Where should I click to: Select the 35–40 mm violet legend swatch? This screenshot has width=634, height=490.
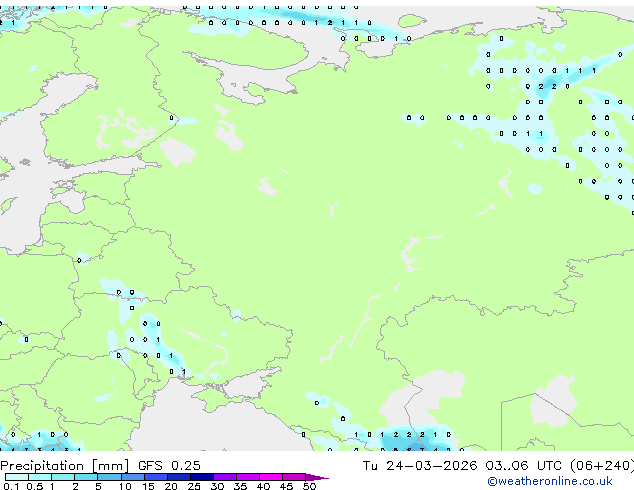pyautogui.click(x=248, y=477)
